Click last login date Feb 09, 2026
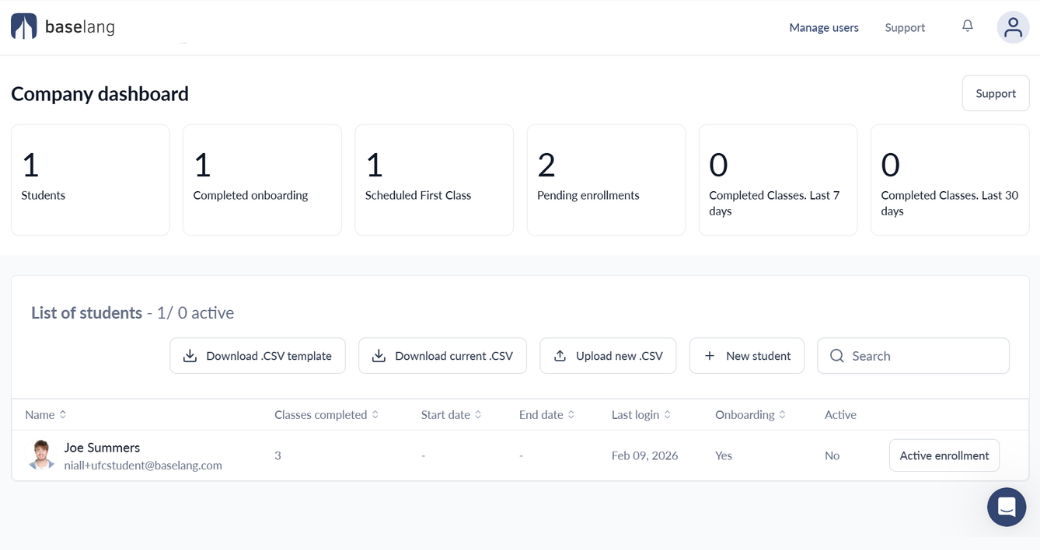The width and height of the screenshot is (1040, 550). click(645, 456)
